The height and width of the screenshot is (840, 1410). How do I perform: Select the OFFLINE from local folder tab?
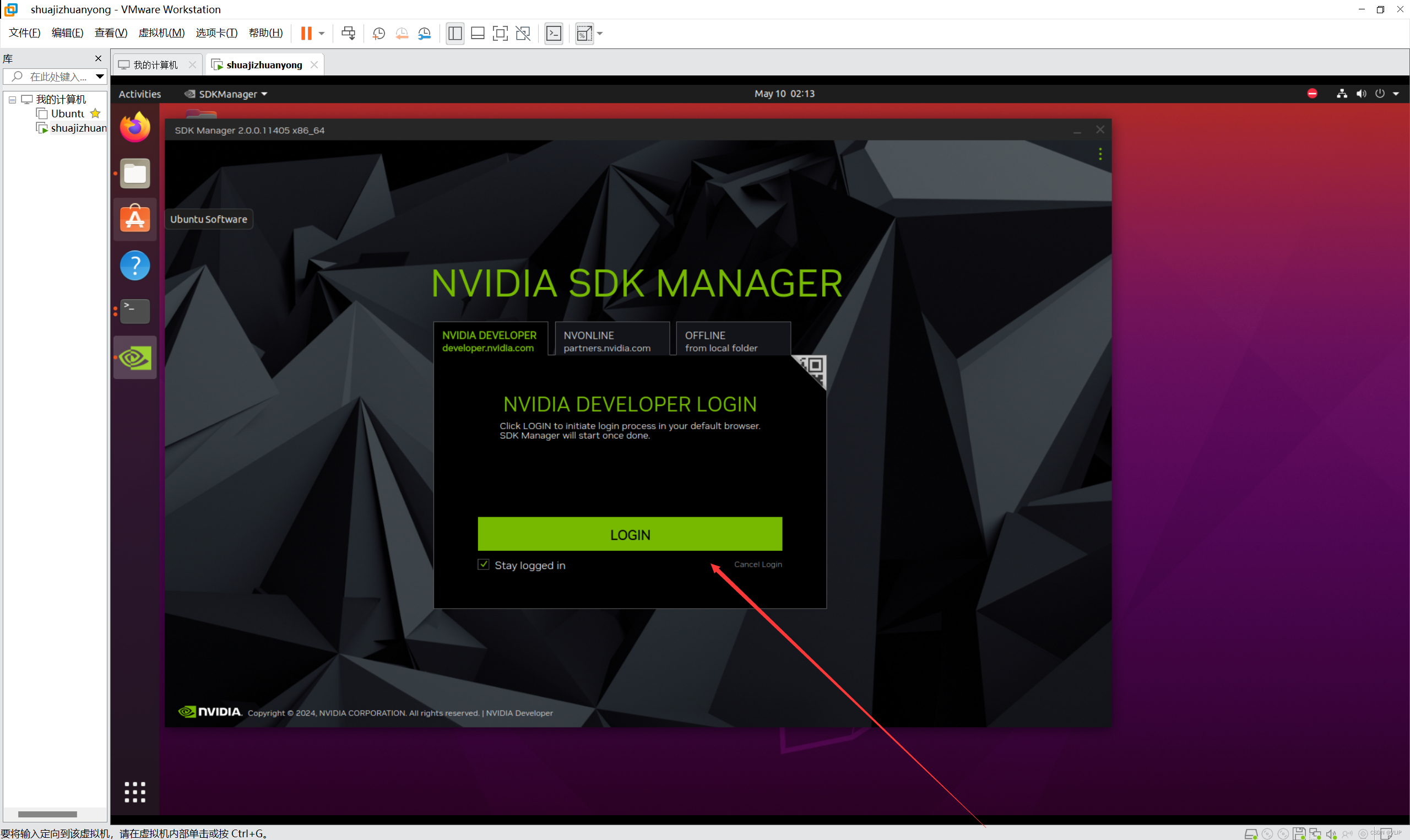(733, 341)
